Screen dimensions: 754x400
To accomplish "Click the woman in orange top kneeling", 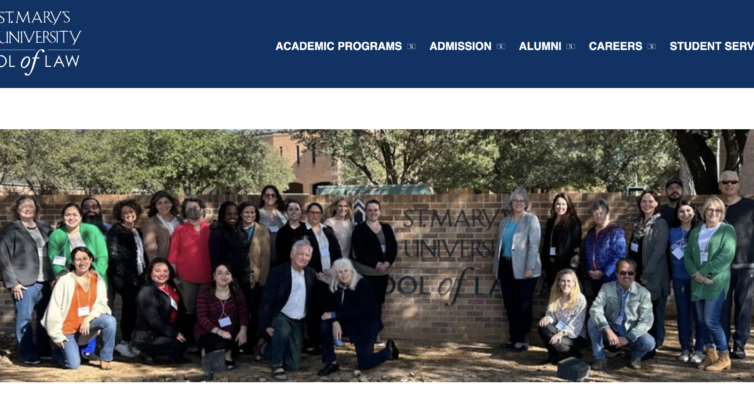I will [79, 308].
